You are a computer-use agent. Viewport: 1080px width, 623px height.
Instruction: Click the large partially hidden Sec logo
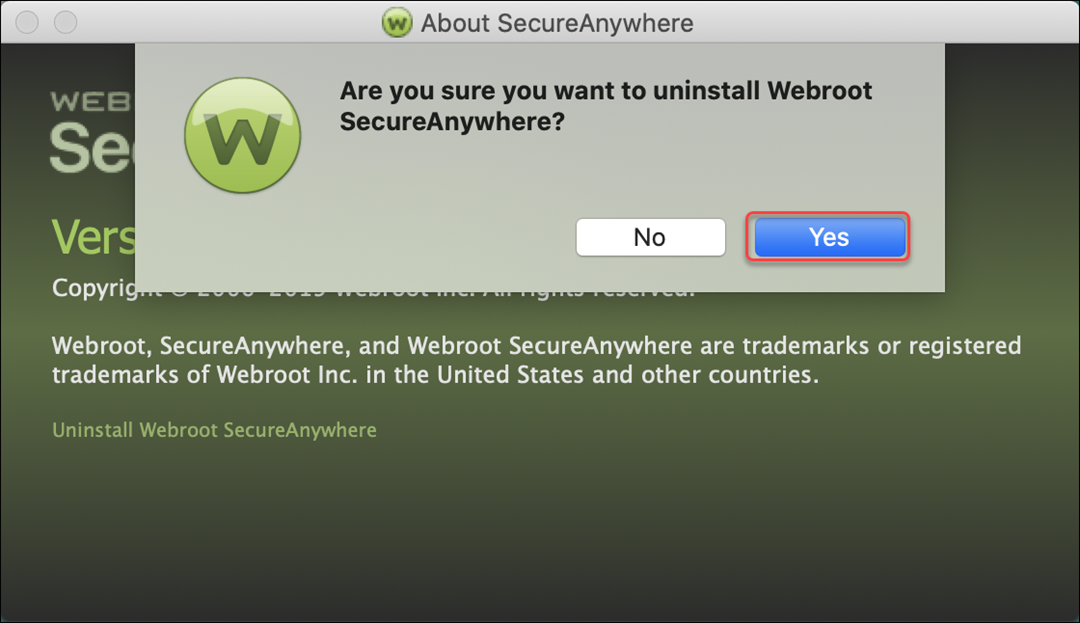(x=90, y=148)
